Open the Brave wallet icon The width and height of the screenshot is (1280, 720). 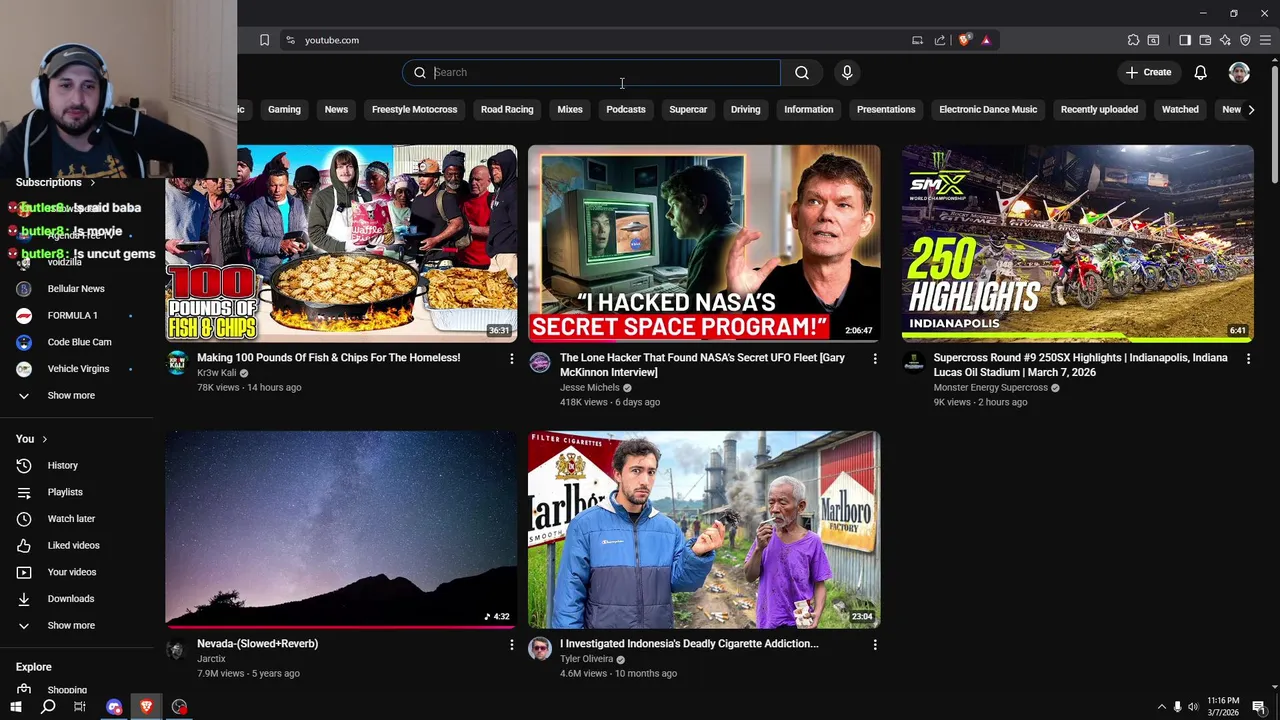pos(1205,40)
